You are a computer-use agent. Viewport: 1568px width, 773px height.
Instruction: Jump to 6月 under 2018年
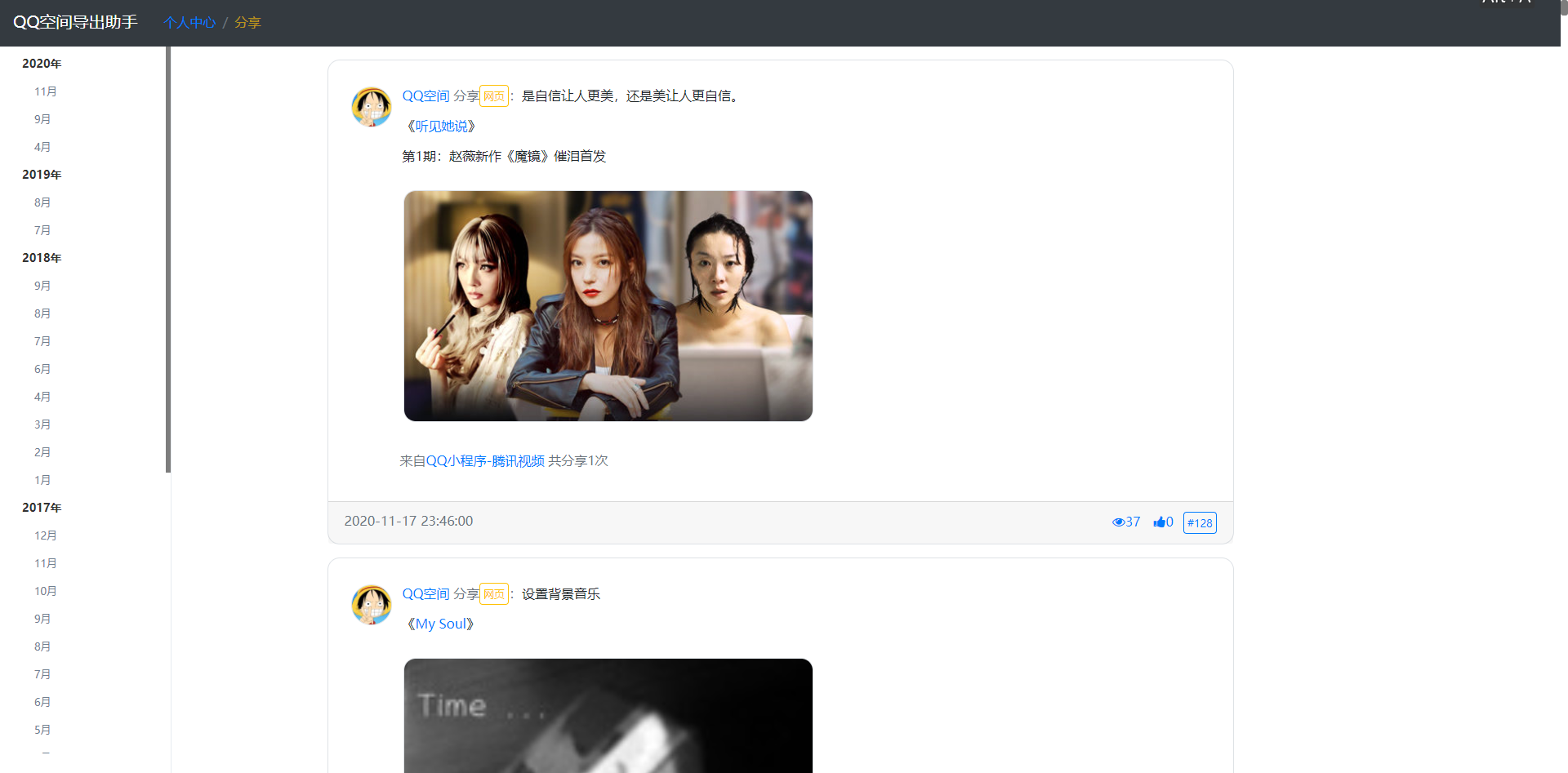[42, 369]
